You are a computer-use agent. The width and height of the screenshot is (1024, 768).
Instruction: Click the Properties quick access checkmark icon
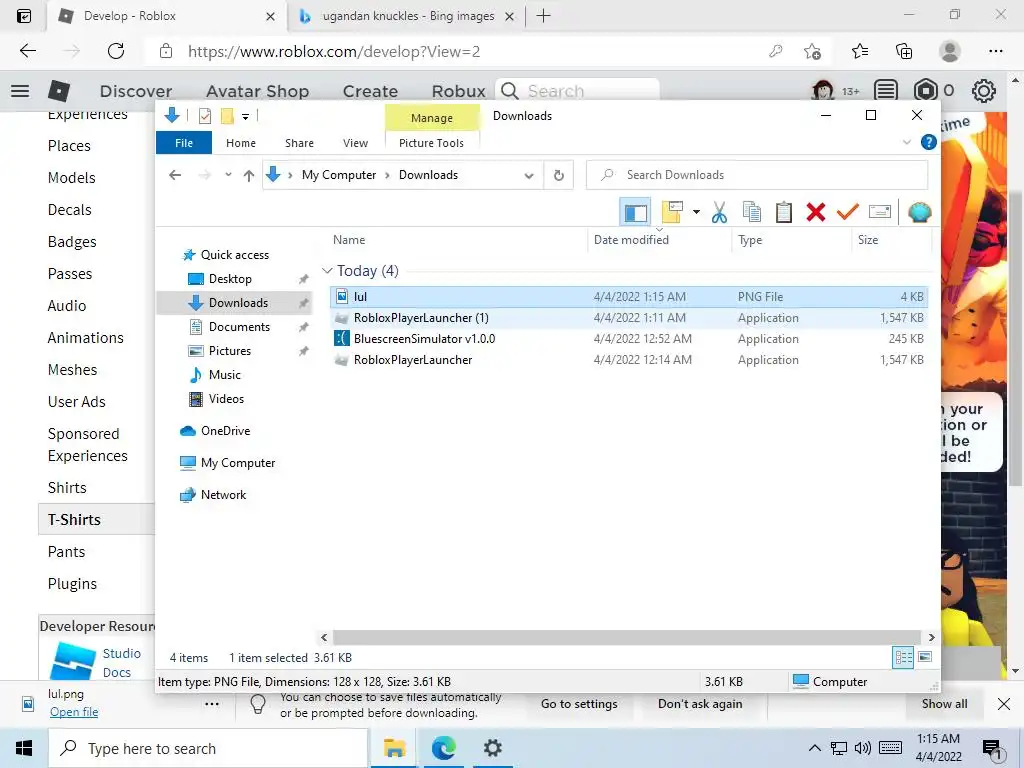pyautogui.click(x=205, y=116)
